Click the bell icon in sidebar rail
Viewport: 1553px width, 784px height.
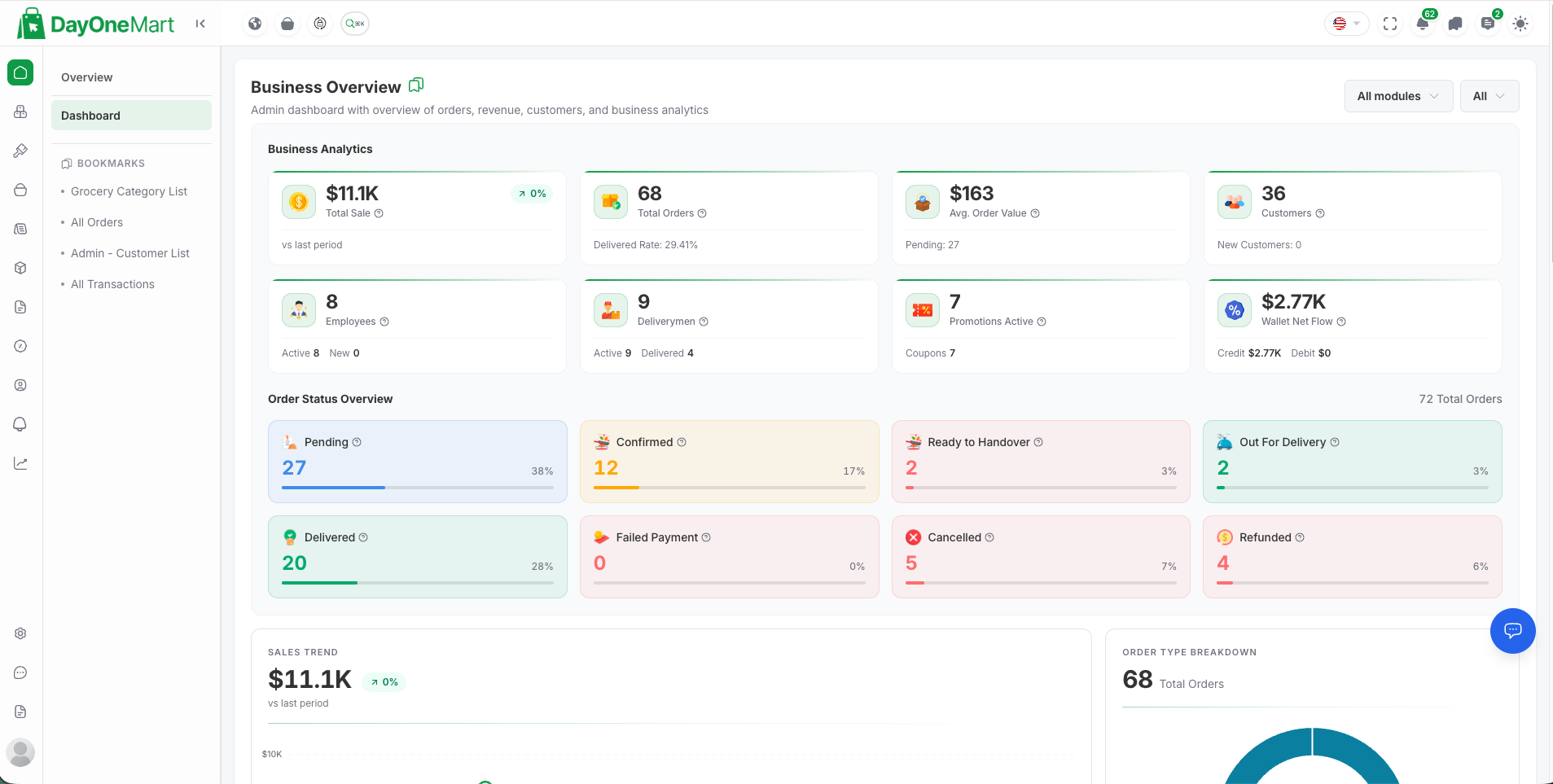coord(20,424)
